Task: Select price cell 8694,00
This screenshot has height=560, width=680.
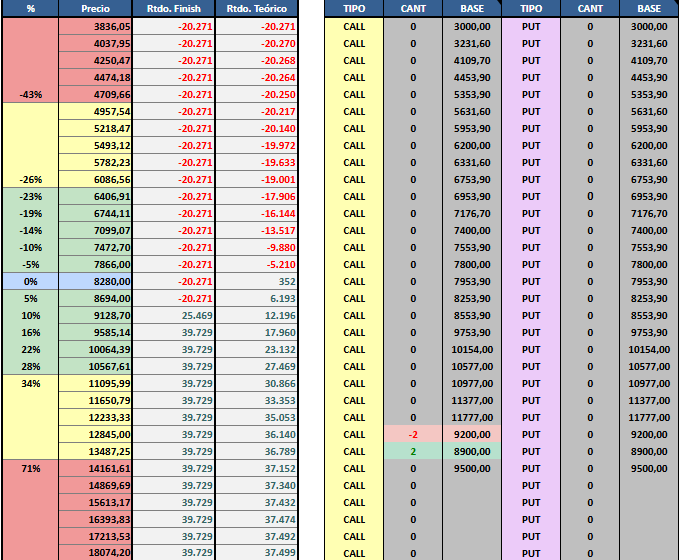Action: (95, 298)
